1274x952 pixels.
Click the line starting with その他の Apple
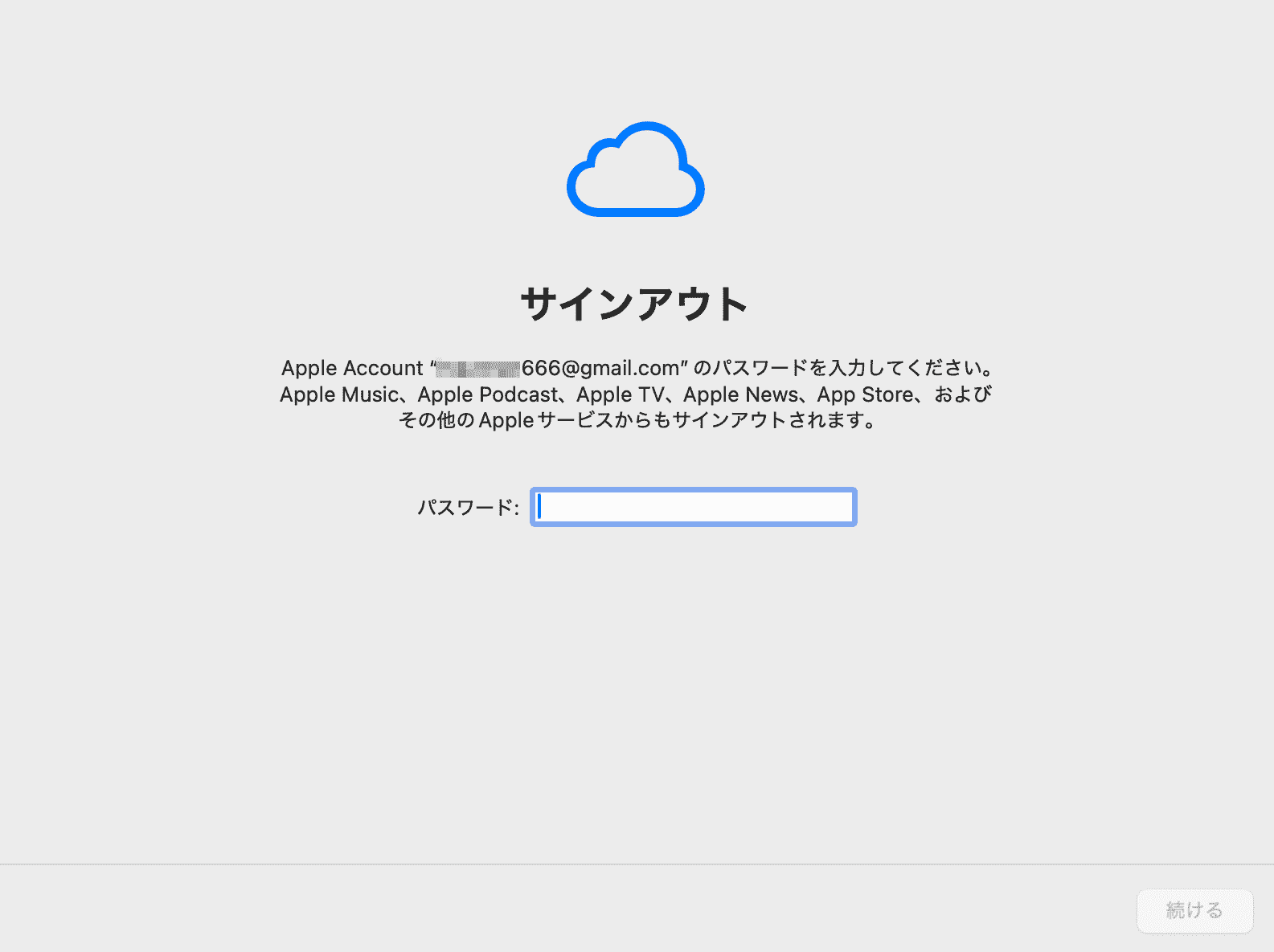point(637,420)
